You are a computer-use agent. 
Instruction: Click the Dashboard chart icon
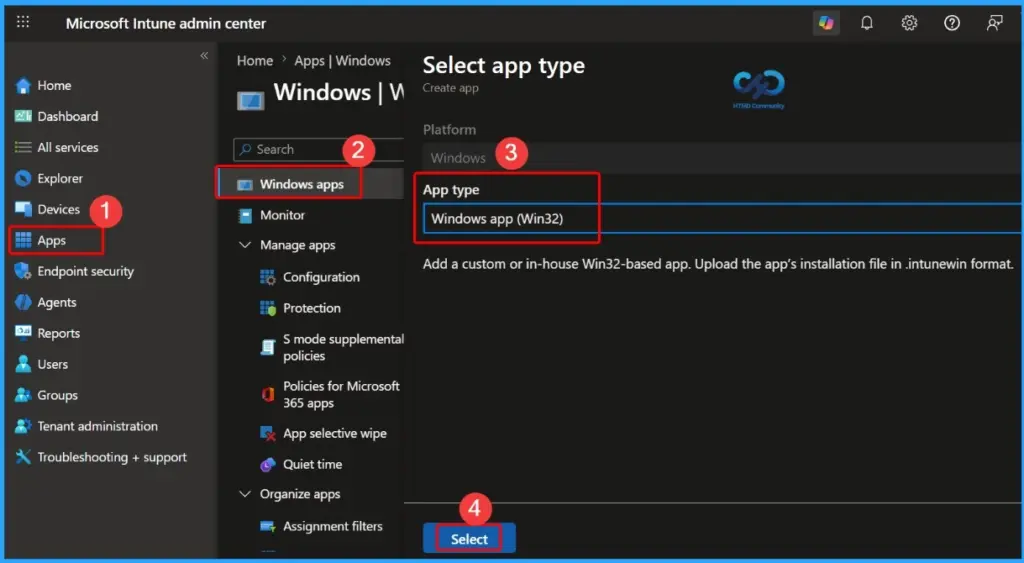pos(23,116)
